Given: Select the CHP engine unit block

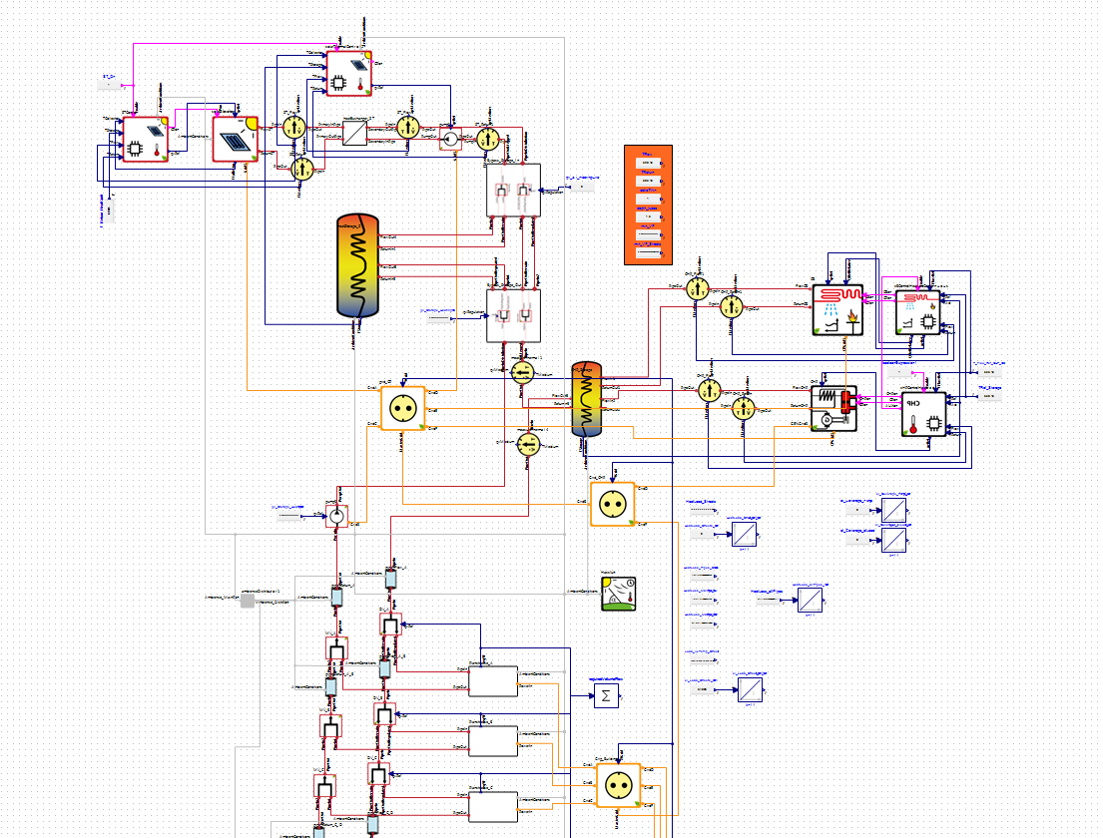Looking at the screenshot, I should (834, 408).
